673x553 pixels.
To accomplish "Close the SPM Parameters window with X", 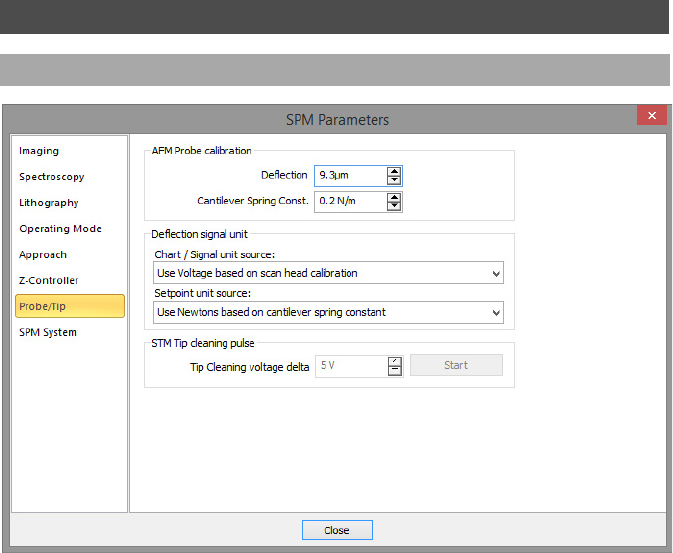I will [652, 116].
